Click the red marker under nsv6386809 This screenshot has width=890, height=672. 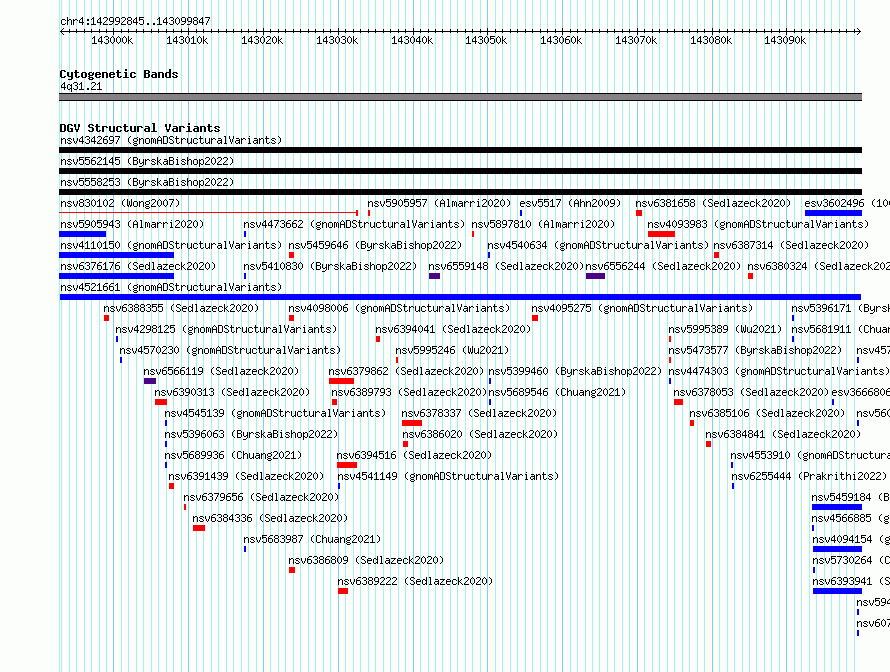click(x=292, y=570)
